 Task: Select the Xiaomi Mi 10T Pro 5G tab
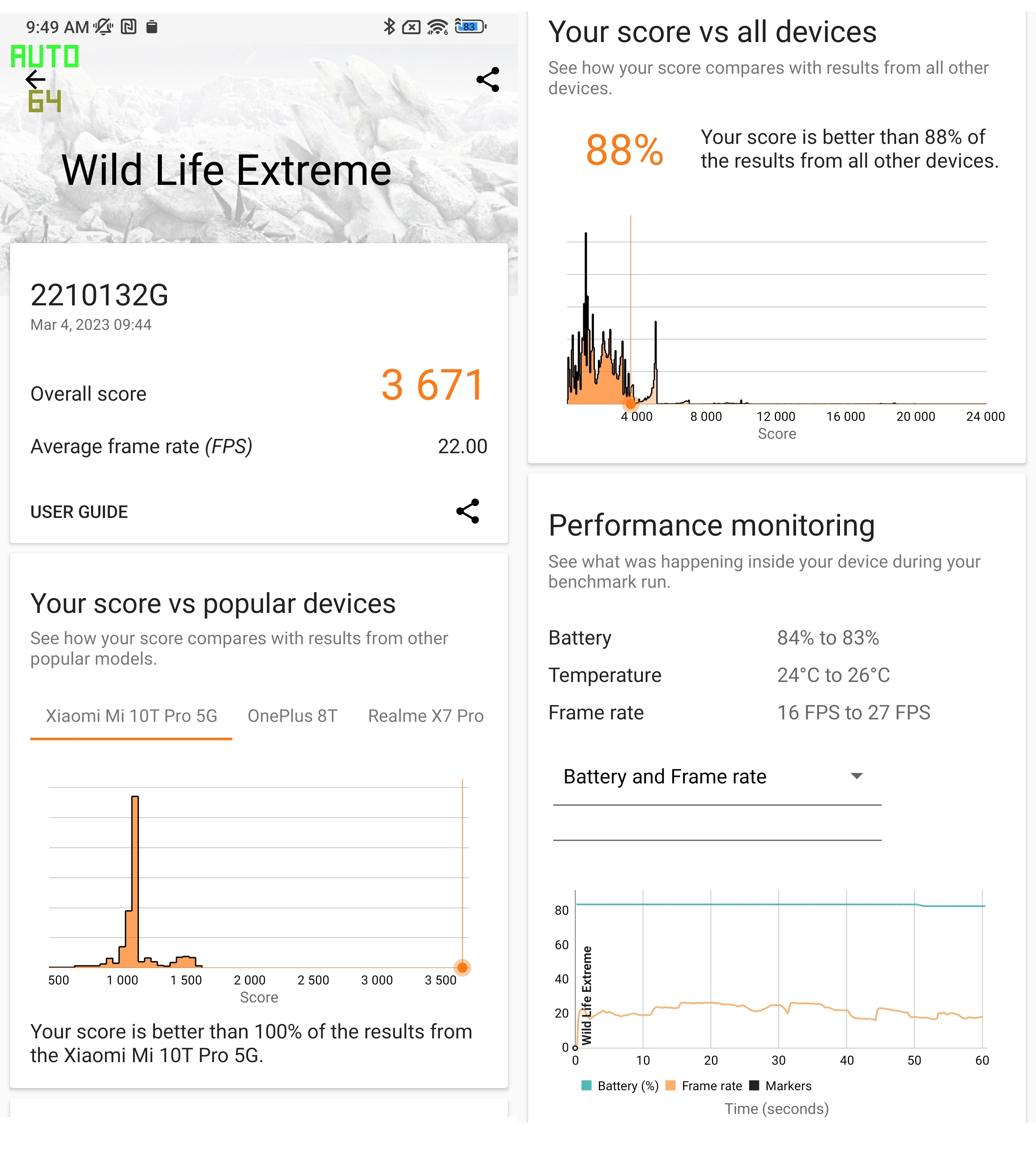(132, 715)
